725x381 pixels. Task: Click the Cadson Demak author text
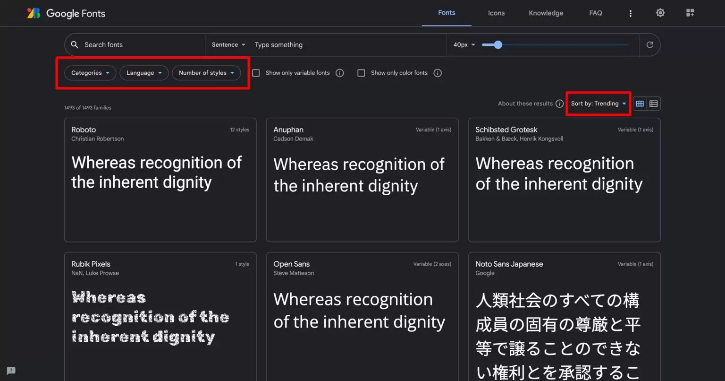click(293, 139)
